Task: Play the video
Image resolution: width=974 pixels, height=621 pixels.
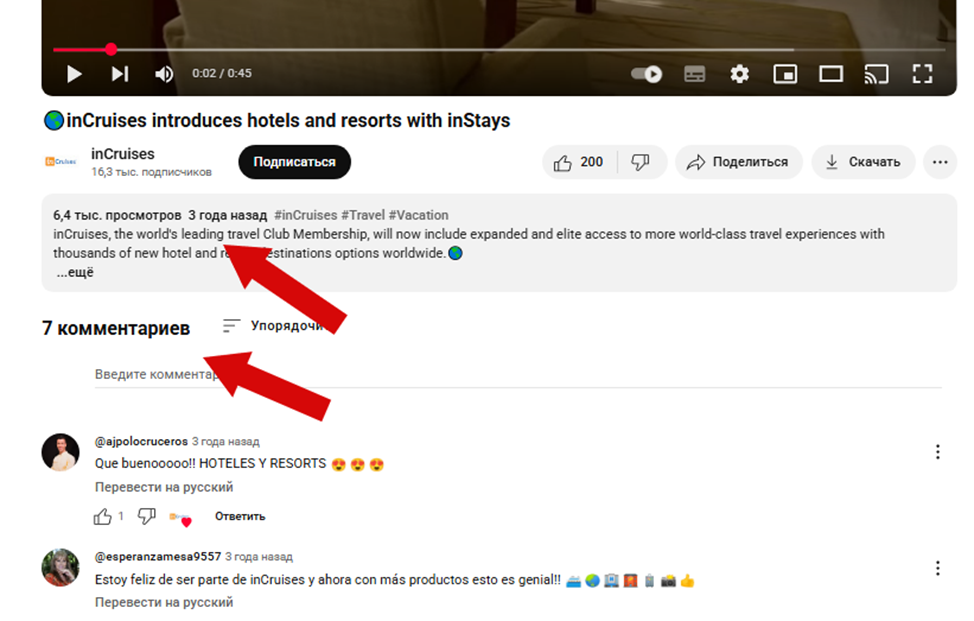Action: [74, 74]
